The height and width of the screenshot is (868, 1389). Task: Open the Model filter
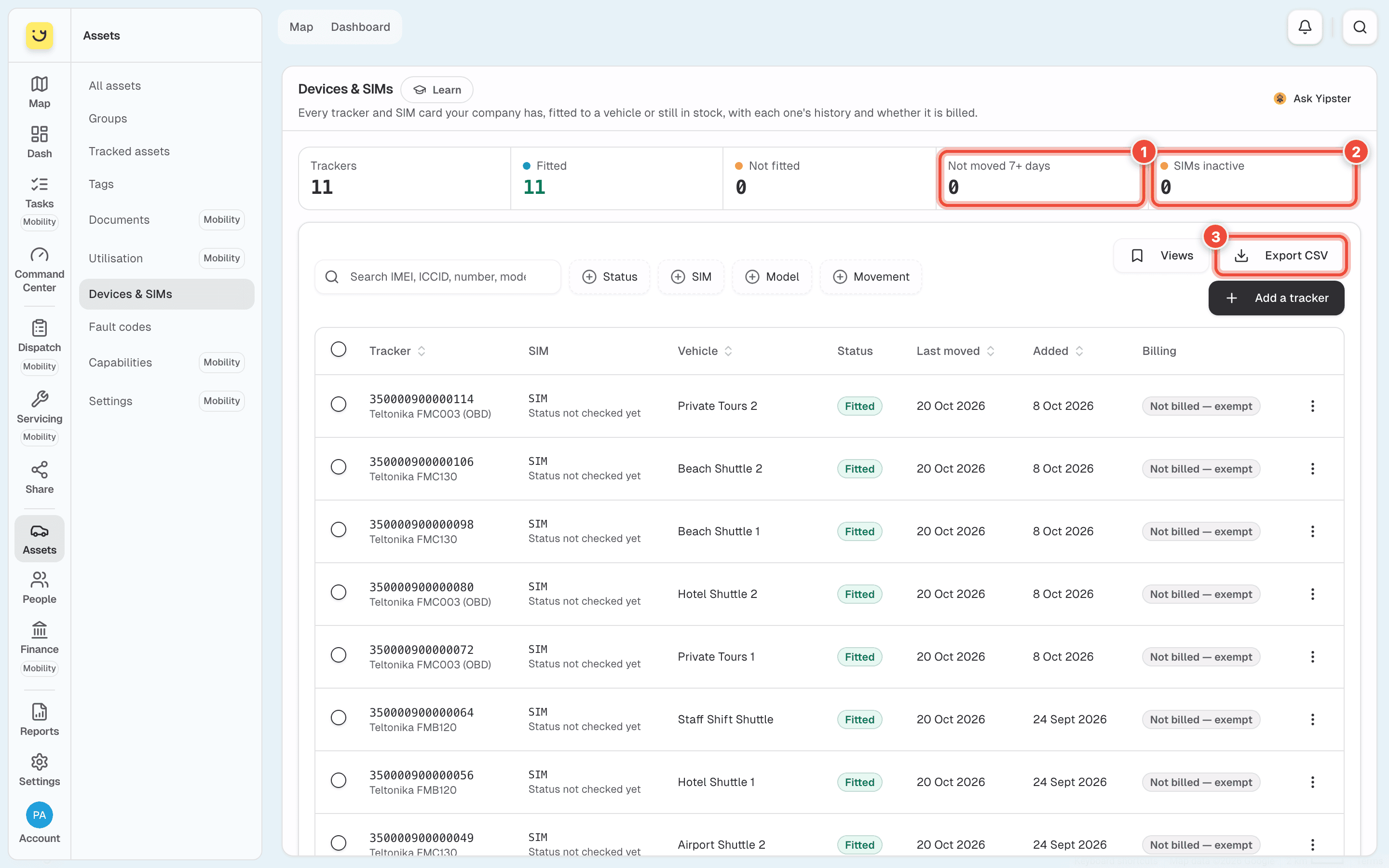point(772,277)
